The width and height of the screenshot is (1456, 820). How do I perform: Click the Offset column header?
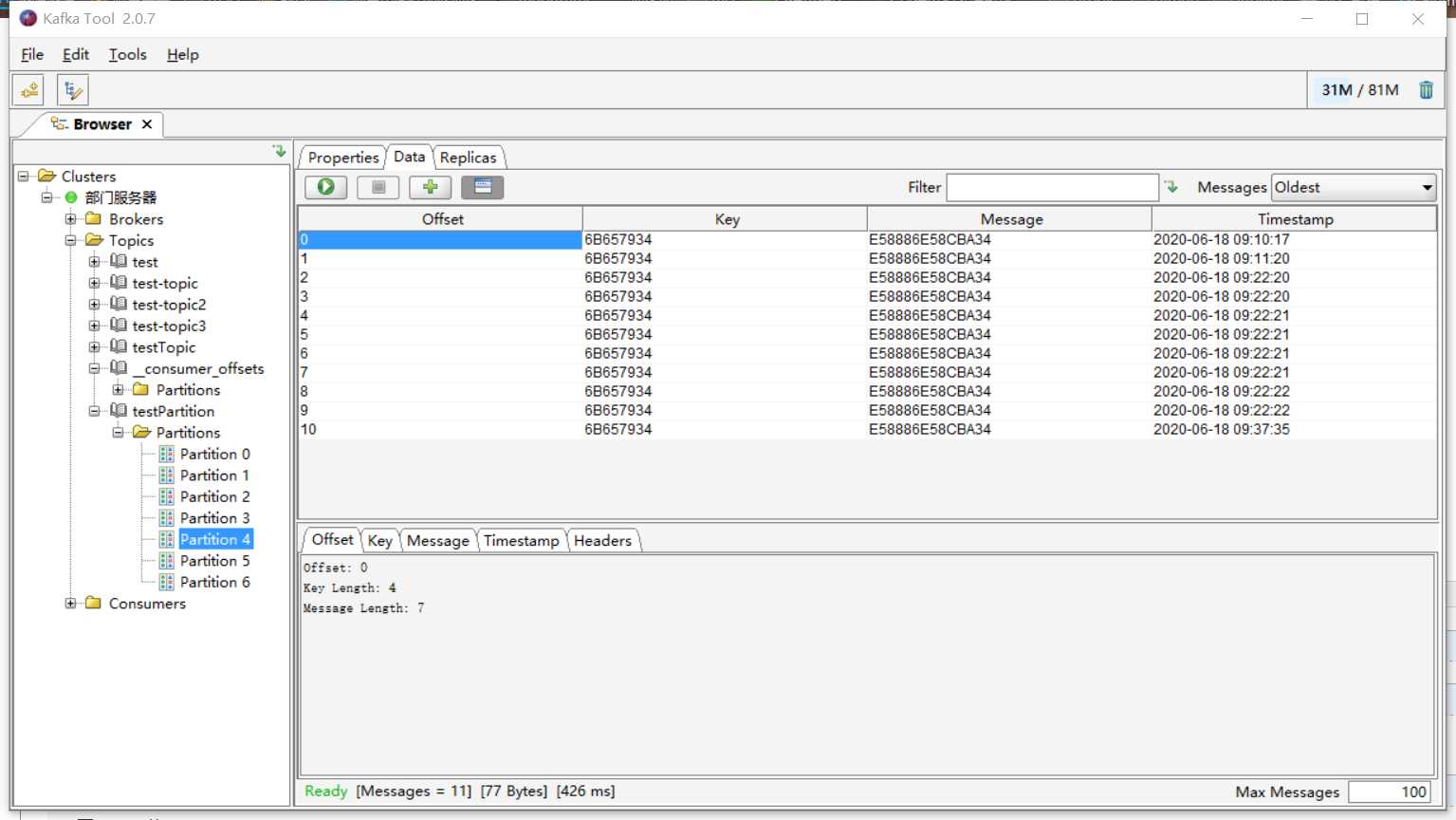point(441,219)
